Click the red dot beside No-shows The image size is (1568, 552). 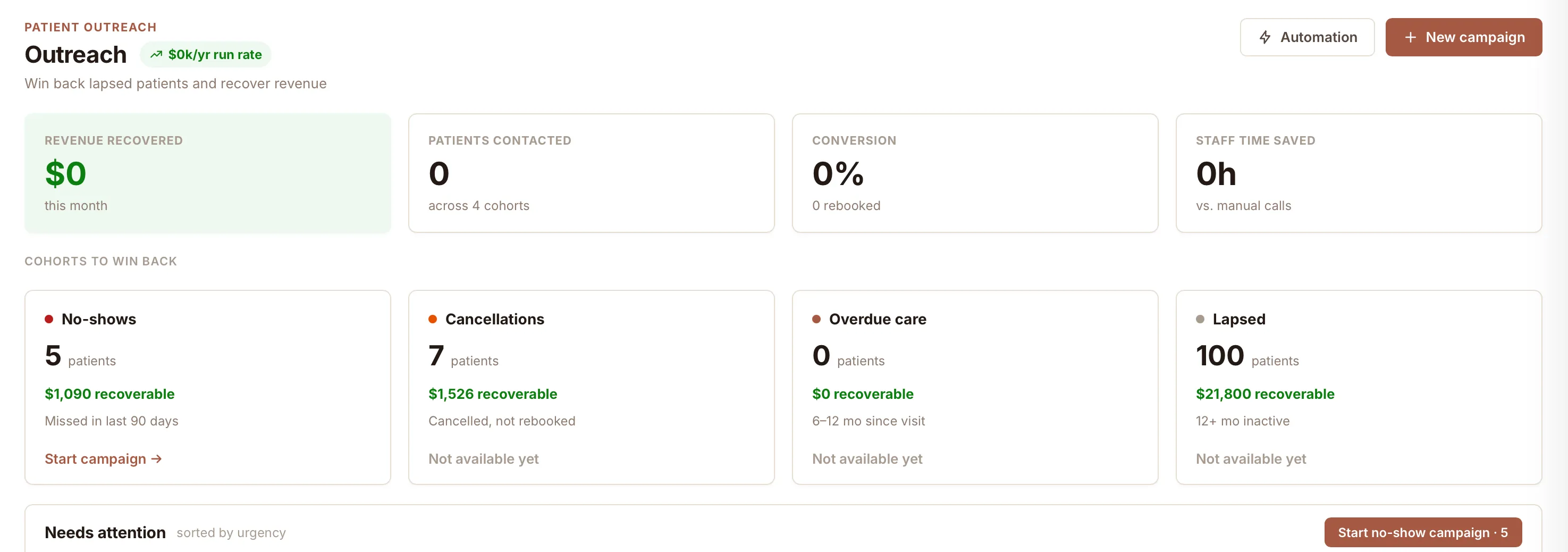tap(49, 319)
